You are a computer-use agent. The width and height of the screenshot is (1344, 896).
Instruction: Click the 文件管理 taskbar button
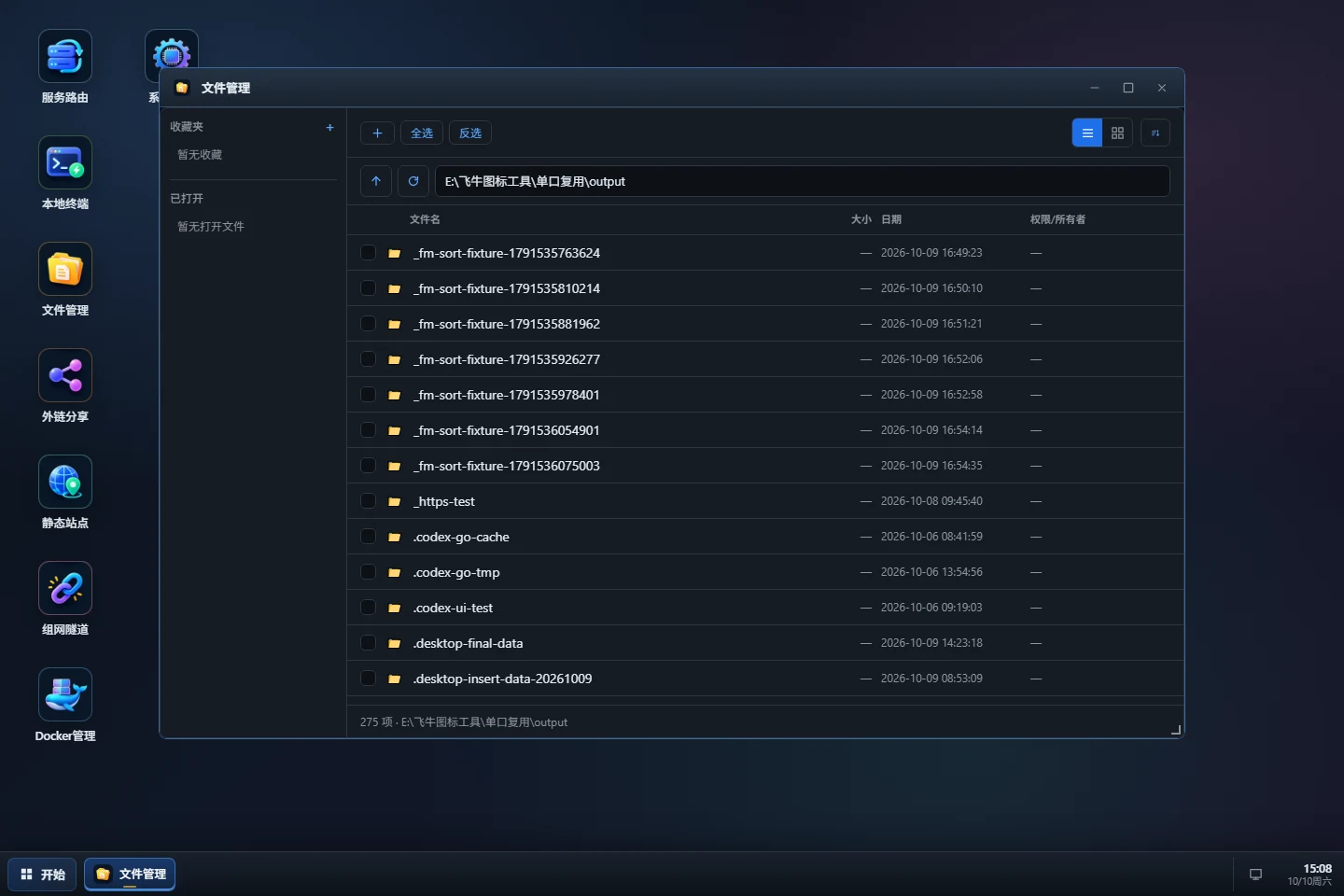click(130, 875)
